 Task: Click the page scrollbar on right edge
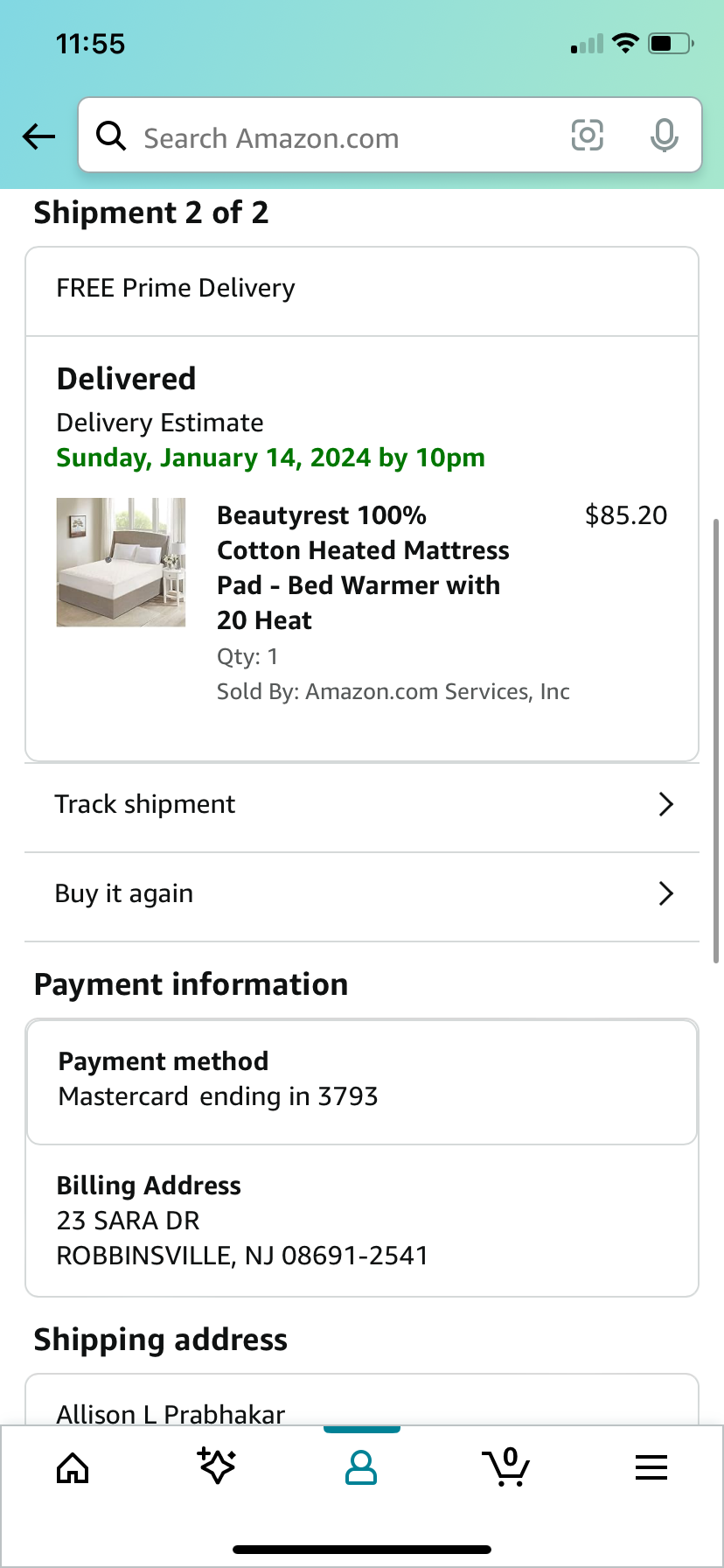click(716, 740)
